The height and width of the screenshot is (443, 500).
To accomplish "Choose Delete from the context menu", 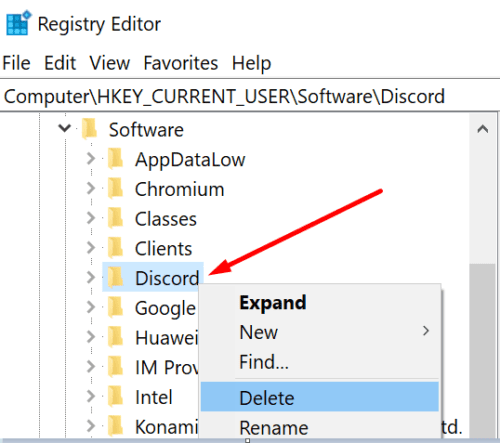I will [x=320, y=397].
